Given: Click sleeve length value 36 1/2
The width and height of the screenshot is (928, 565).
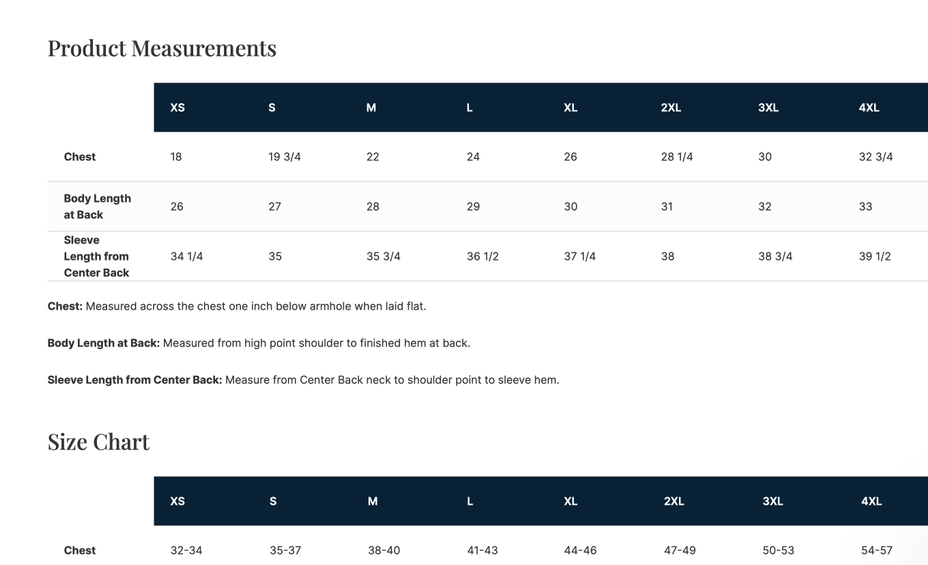Looking at the screenshot, I should point(482,257).
